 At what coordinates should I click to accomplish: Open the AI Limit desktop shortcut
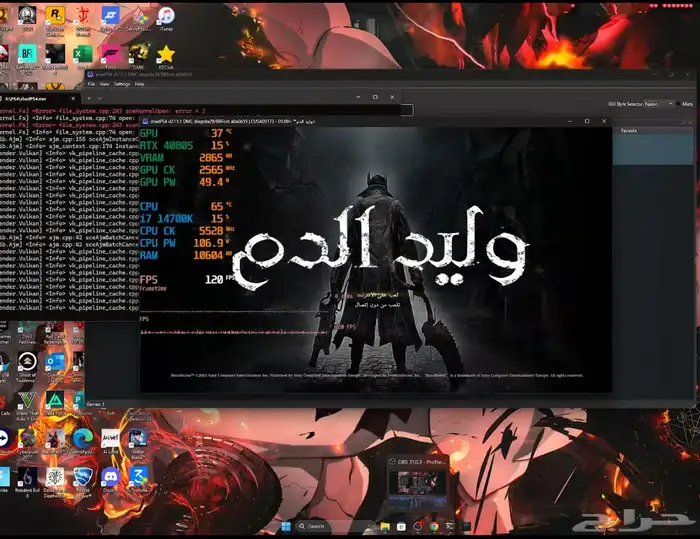click(110, 439)
